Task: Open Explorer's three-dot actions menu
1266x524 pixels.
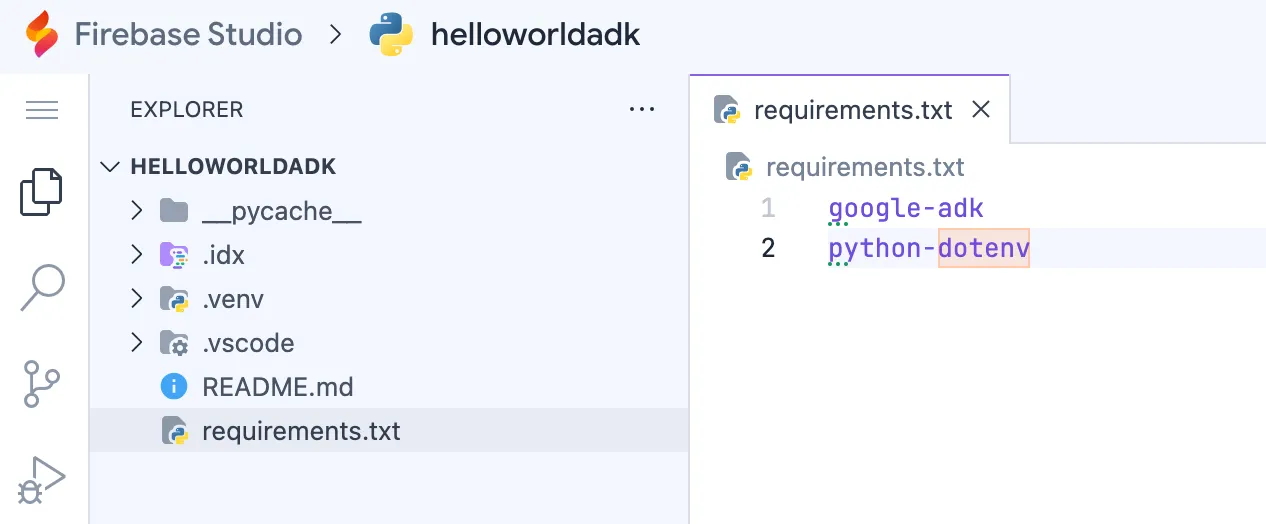Action: [641, 110]
